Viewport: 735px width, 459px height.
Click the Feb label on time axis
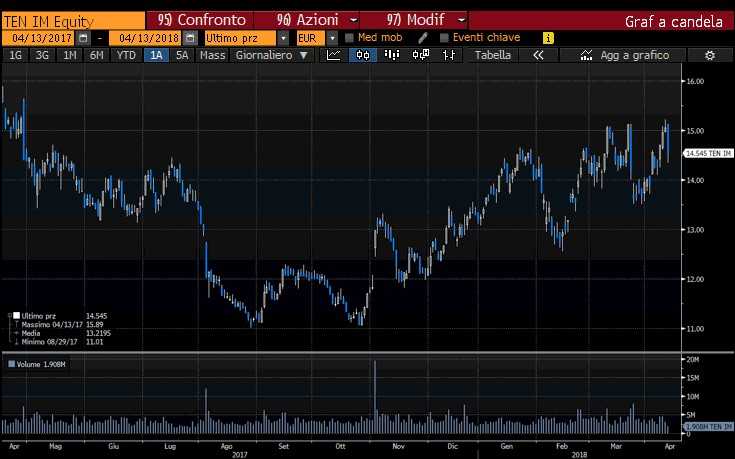562,446
